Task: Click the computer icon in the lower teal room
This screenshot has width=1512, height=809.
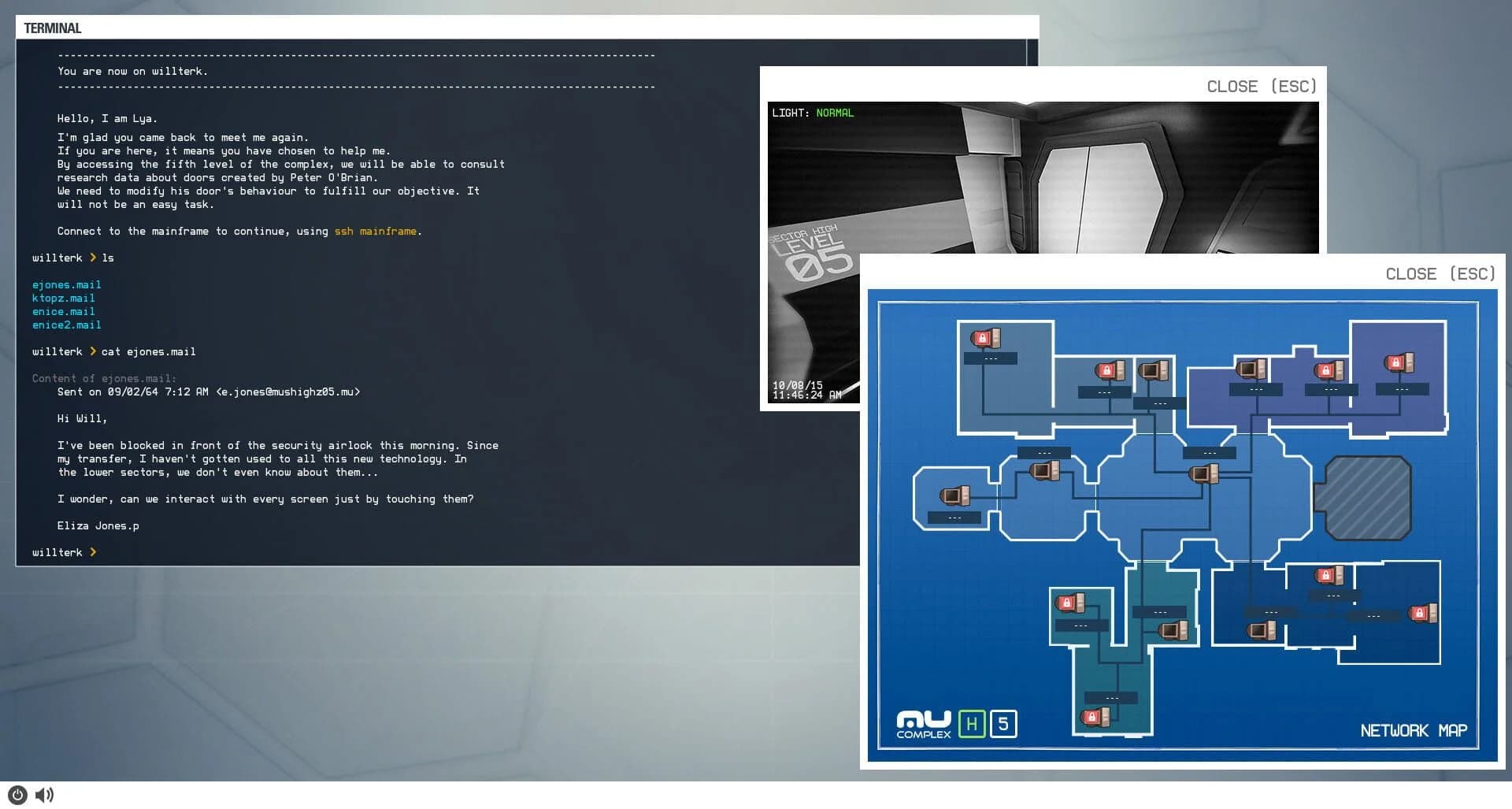Action: 1173,629
